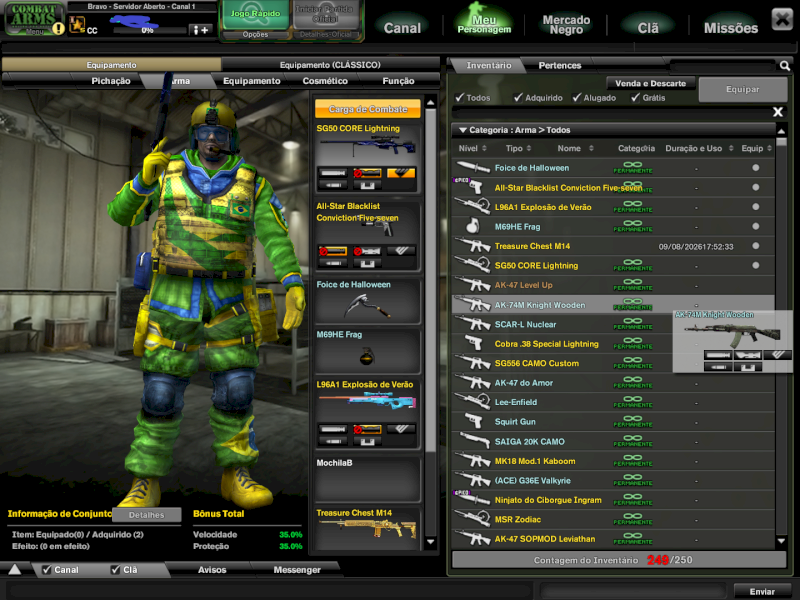Screen dimensions: 800x600
Task: Switch to the Pertences tab
Action: point(560,65)
